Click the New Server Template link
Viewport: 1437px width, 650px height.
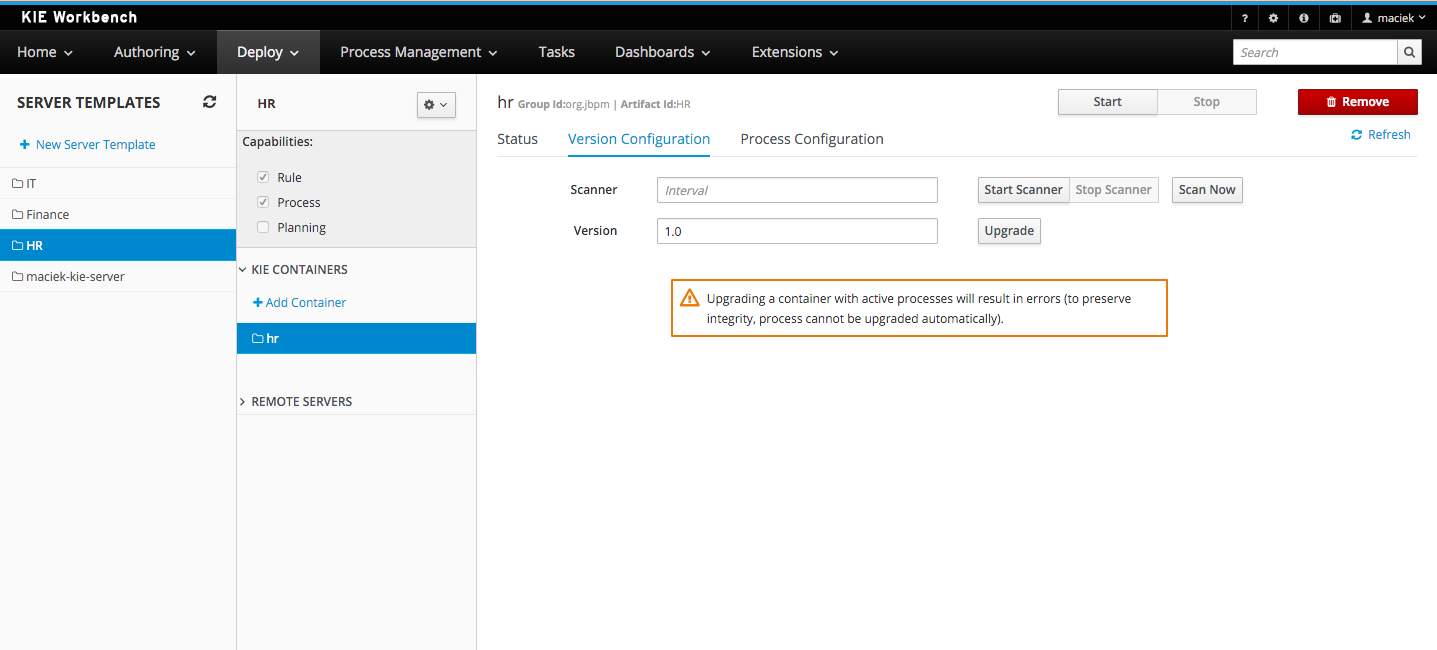pos(95,144)
